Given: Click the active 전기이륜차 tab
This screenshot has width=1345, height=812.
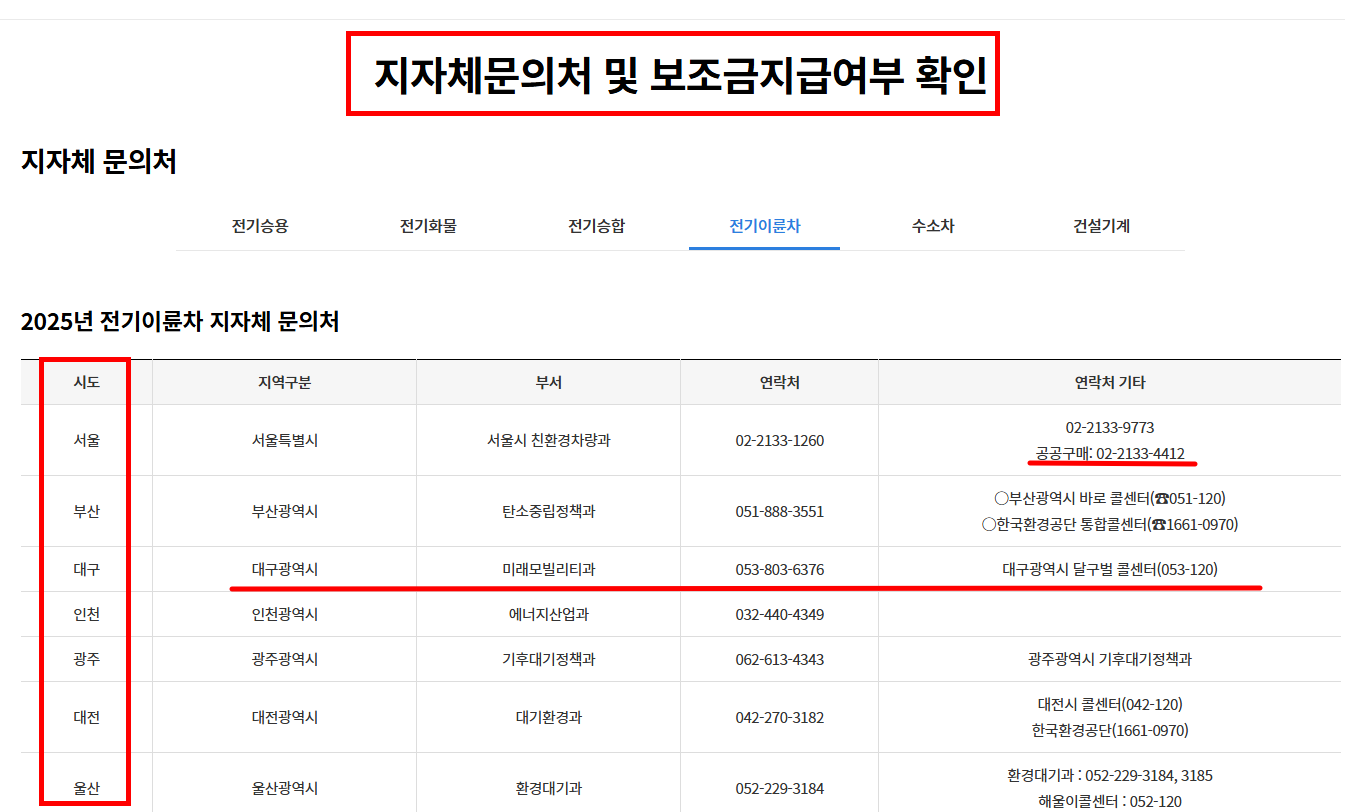Looking at the screenshot, I should coord(764,226).
